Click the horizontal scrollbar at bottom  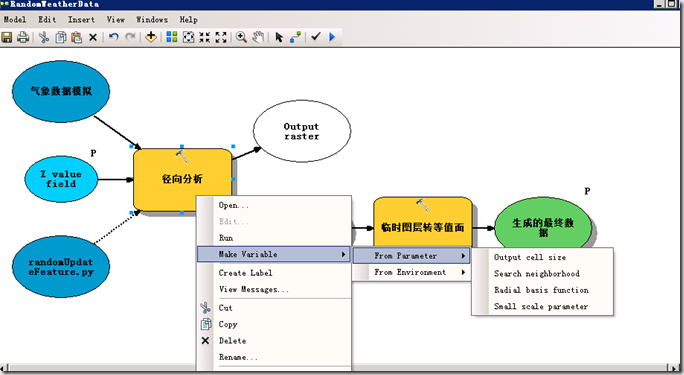(340, 369)
